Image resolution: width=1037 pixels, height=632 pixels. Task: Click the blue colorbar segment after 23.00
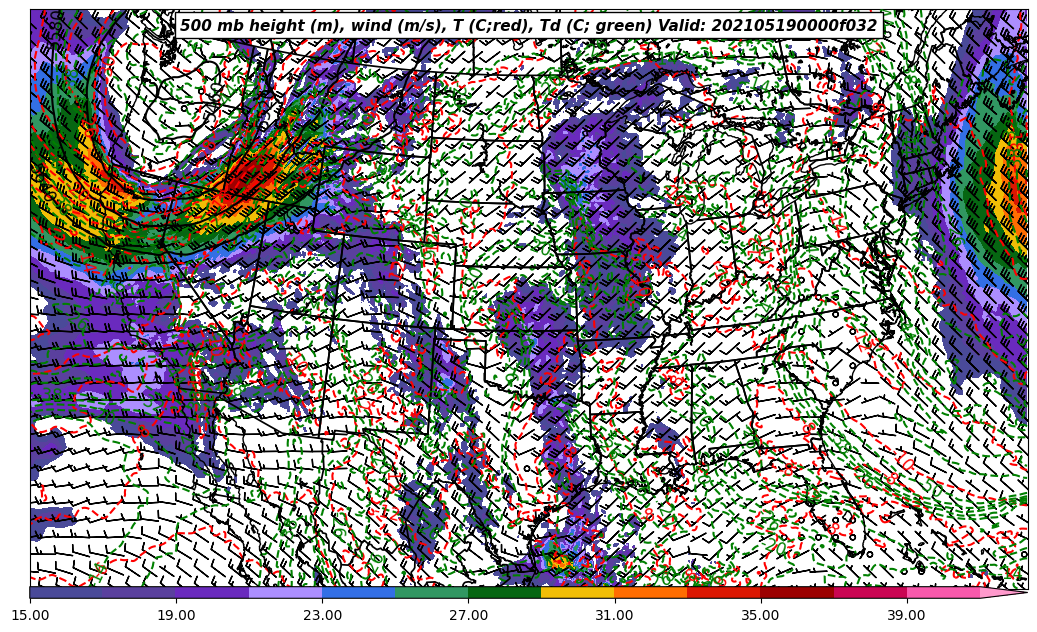click(x=358, y=592)
